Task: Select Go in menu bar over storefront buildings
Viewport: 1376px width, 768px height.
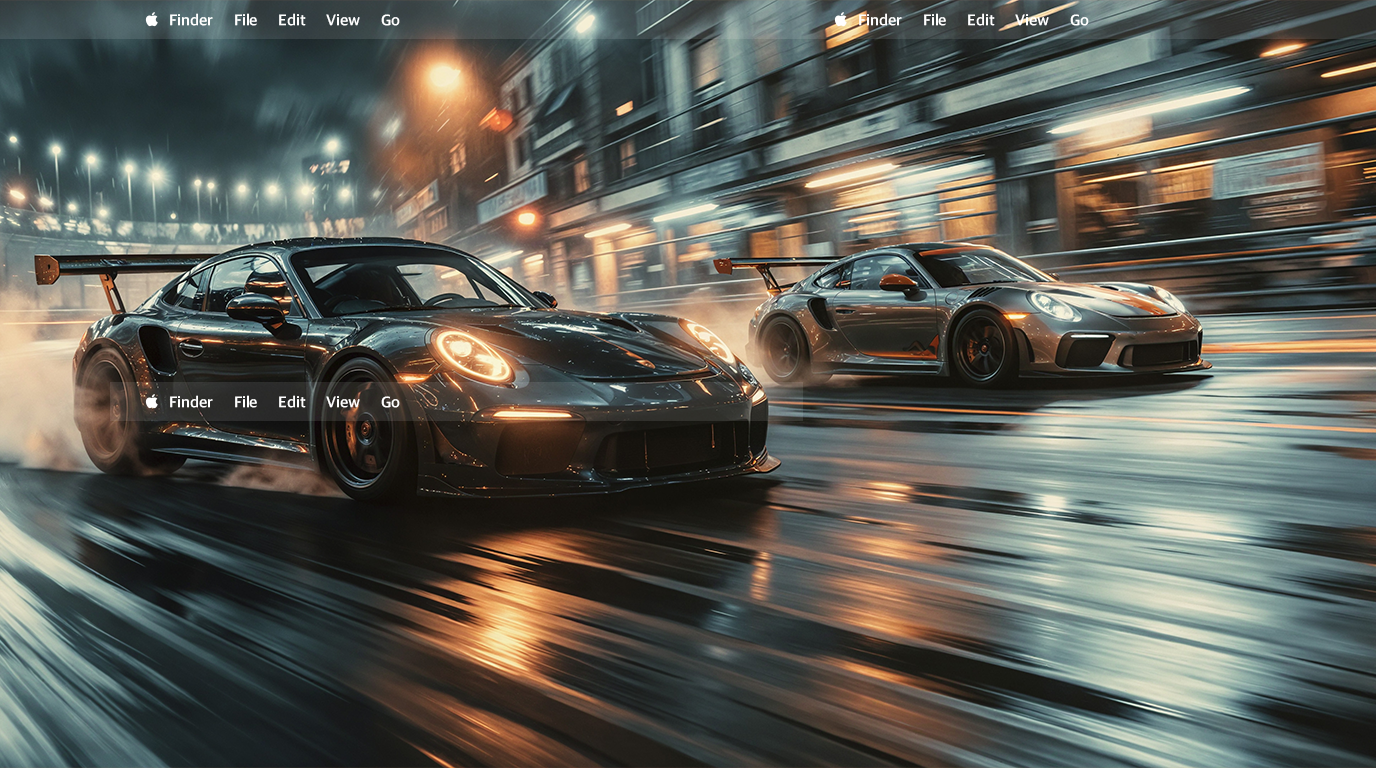Action: click(x=1079, y=20)
